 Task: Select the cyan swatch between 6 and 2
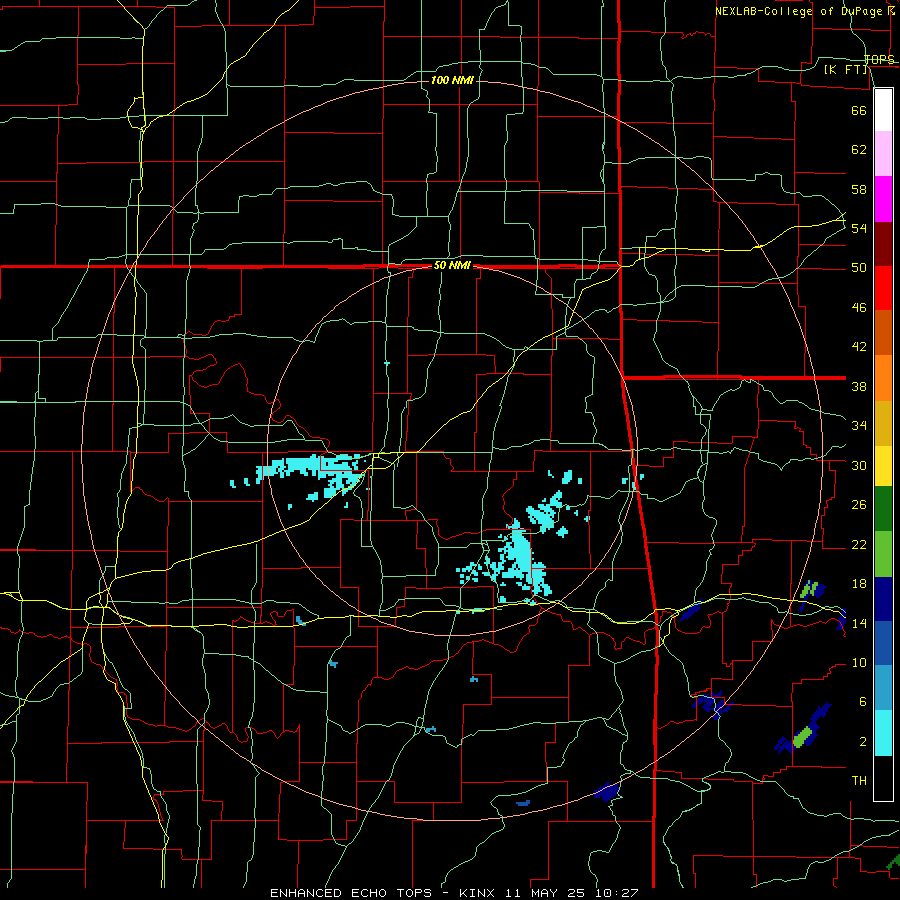tap(883, 733)
